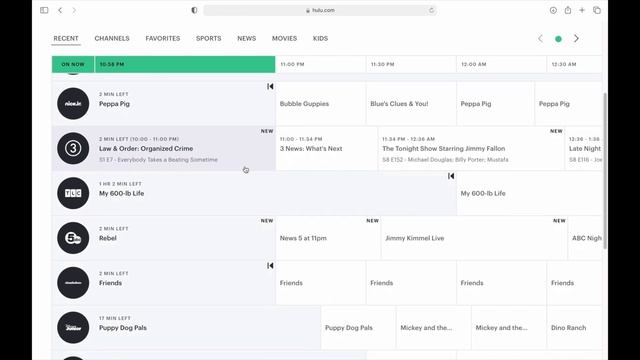Move guide timeline earlier with left chevron

(x=540, y=39)
